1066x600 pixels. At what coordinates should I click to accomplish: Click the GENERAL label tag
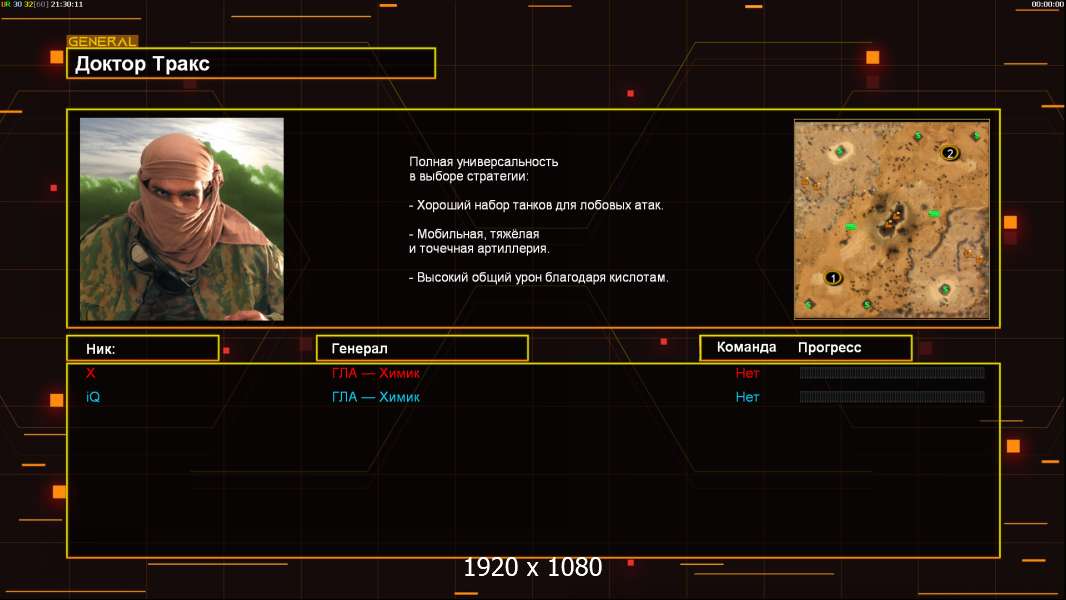102,41
